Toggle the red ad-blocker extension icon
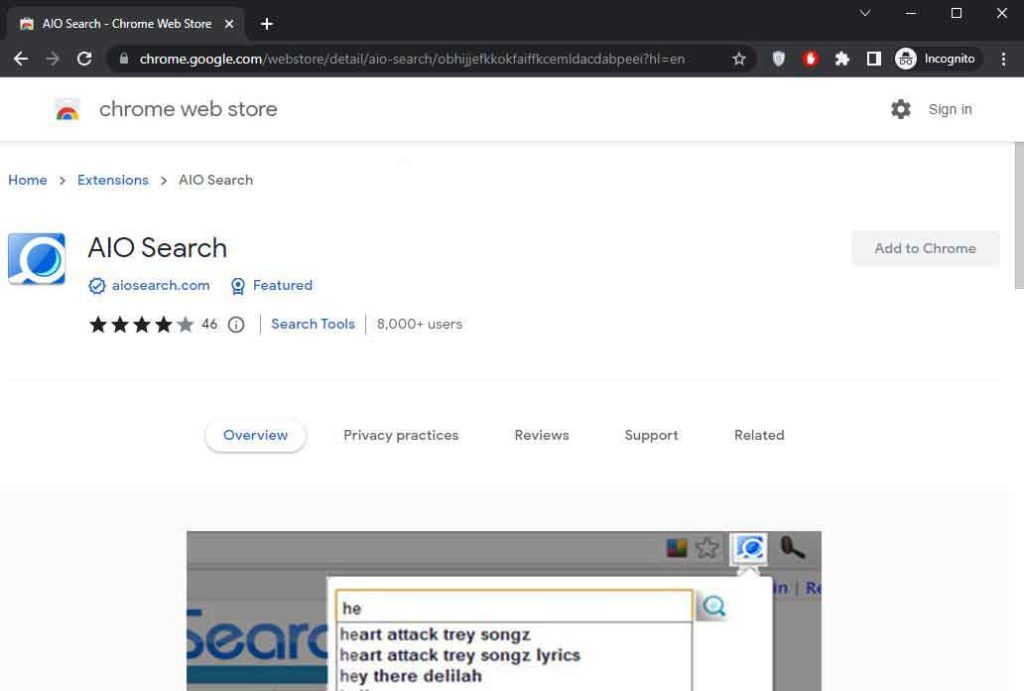Viewport: 1024px width, 691px height. (810, 59)
